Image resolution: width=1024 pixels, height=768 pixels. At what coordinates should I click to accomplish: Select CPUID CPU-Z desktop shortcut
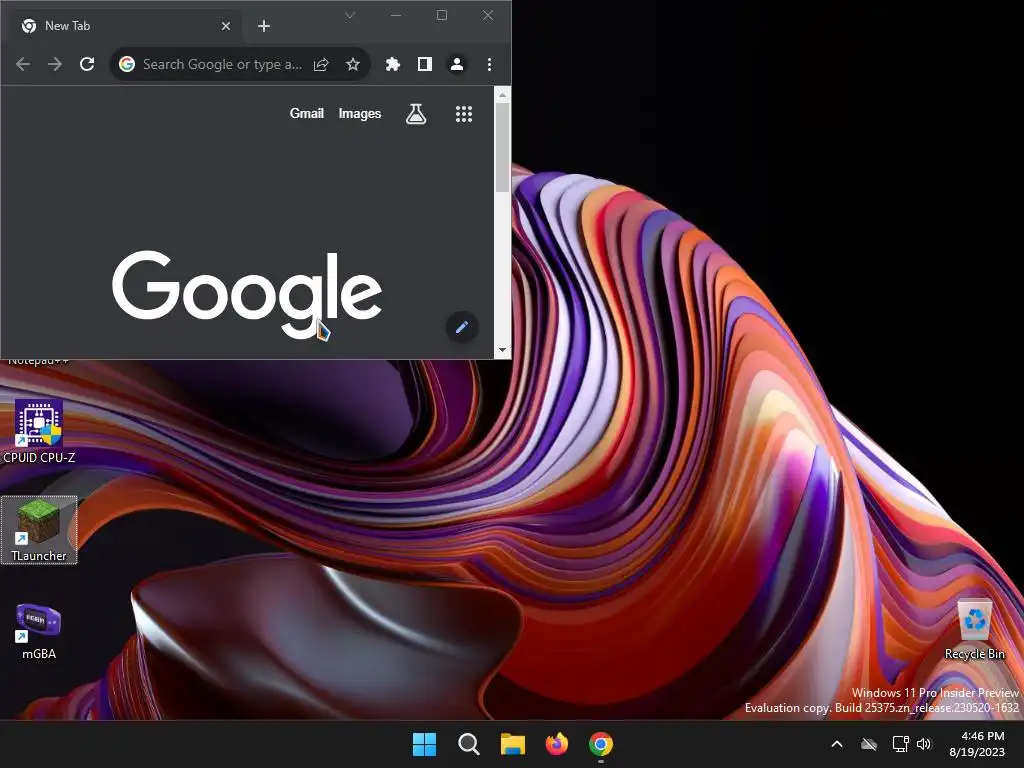(x=39, y=432)
